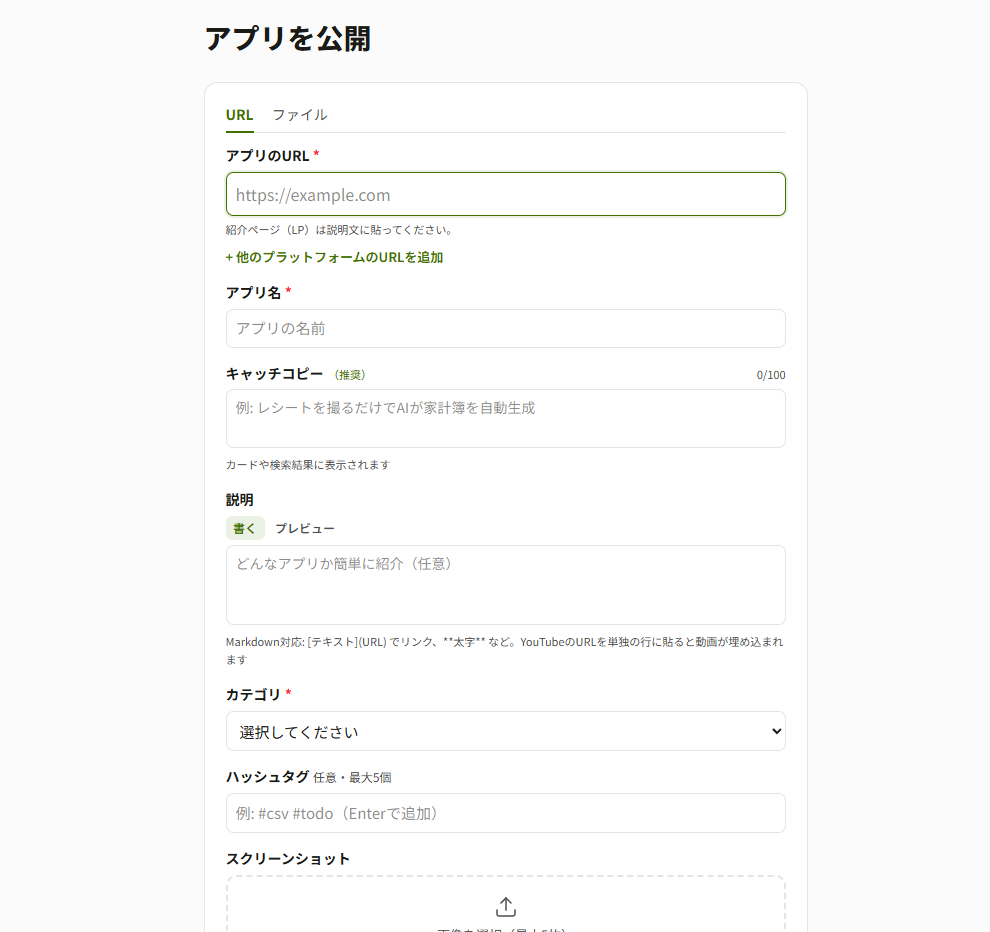The width and height of the screenshot is (990, 932).
Task: Select the 書く editor tab
Action: [245, 529]
